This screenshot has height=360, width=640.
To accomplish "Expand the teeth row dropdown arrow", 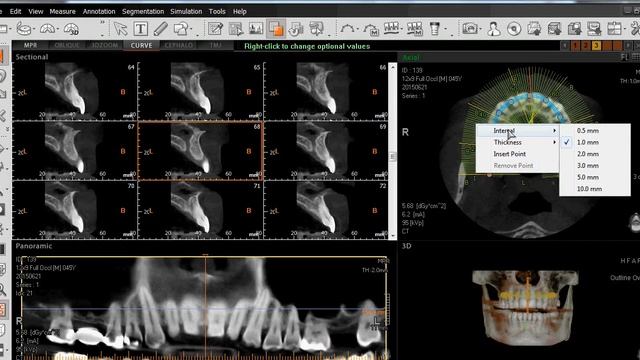I will (402, 29).
